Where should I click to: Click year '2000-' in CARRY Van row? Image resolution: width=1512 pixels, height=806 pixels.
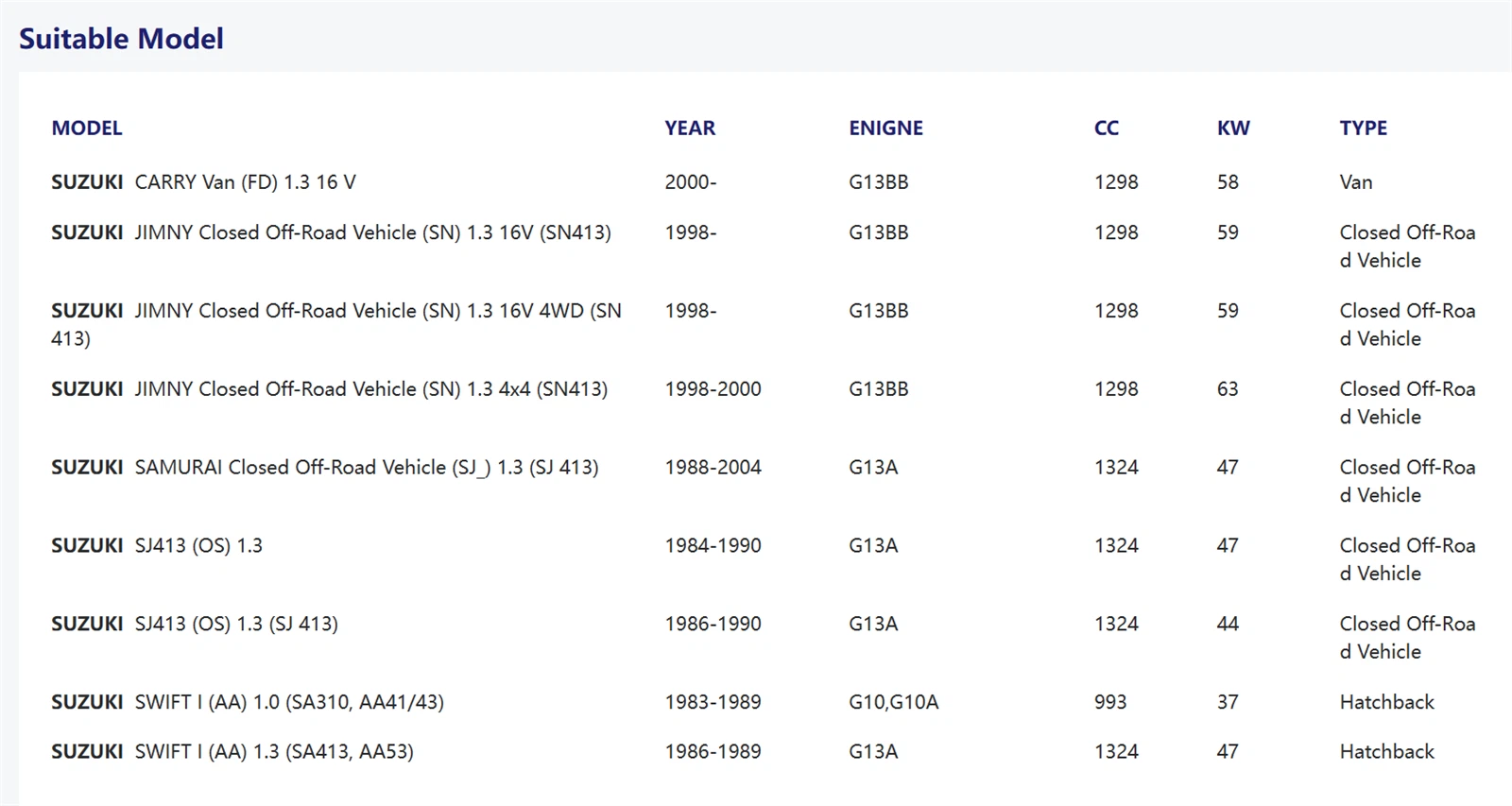[691, 182]
